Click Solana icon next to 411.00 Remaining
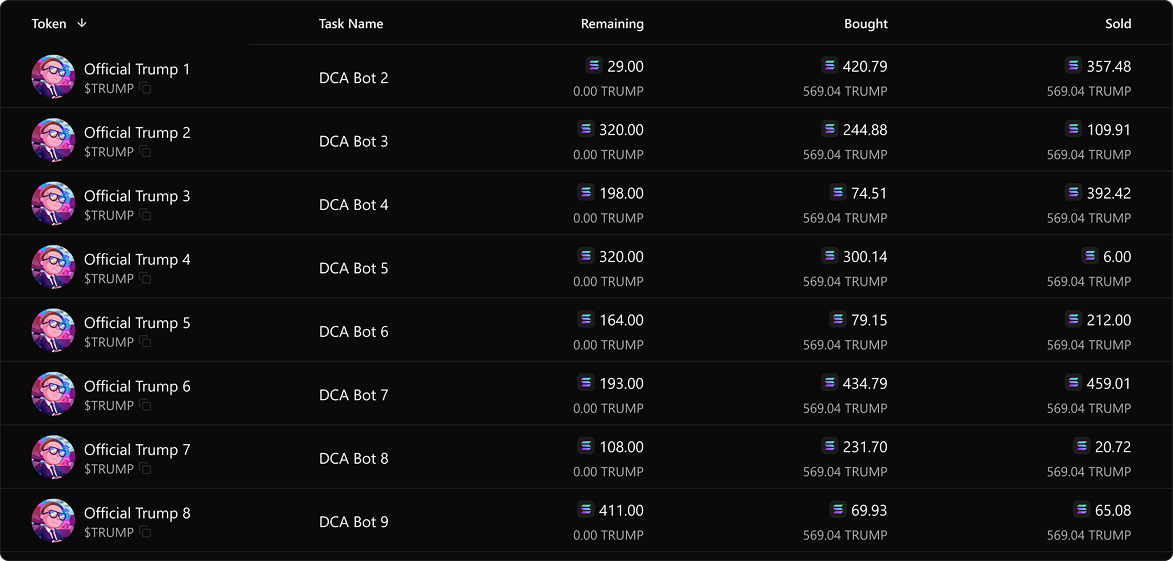This screenshot has height=561, width=1173. tap(586, 510)
